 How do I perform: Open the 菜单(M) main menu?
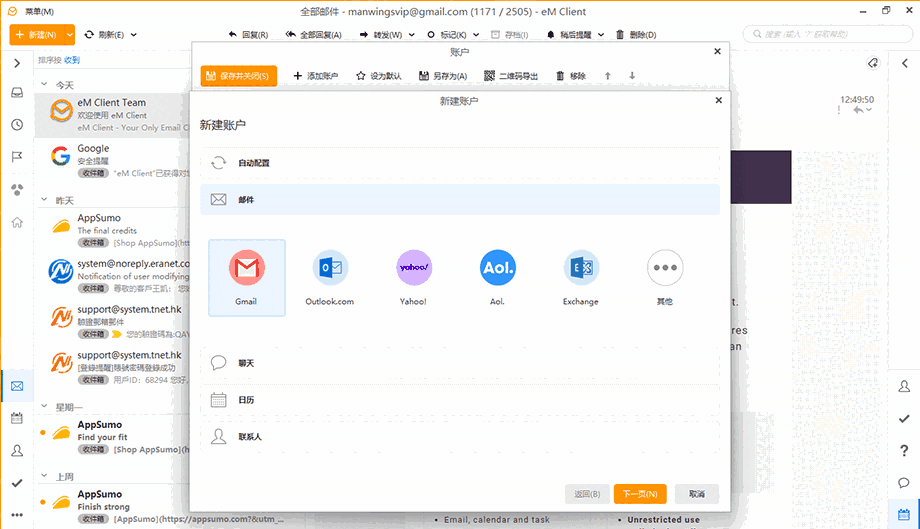point(39,11)
